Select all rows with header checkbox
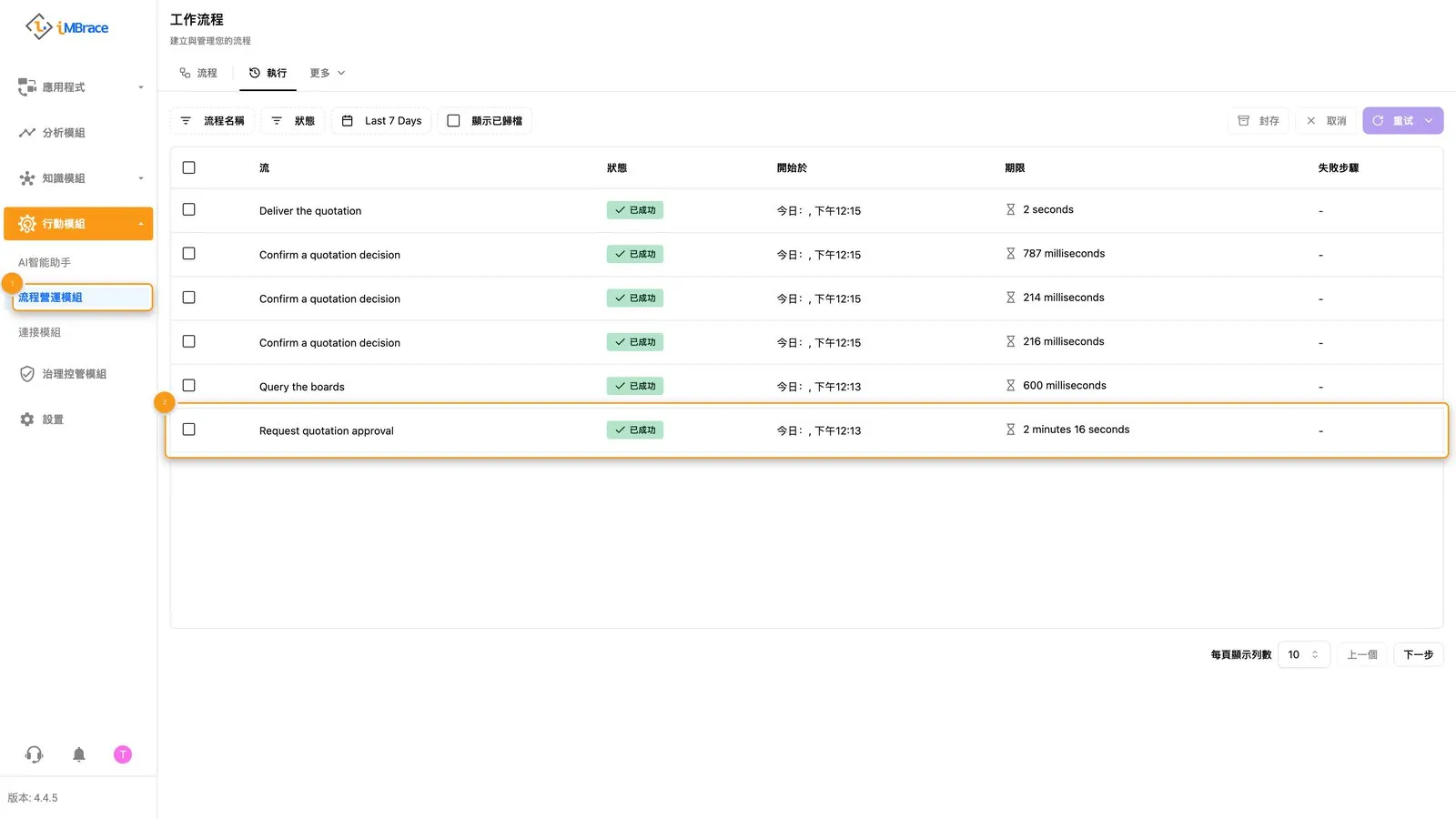 188,167
